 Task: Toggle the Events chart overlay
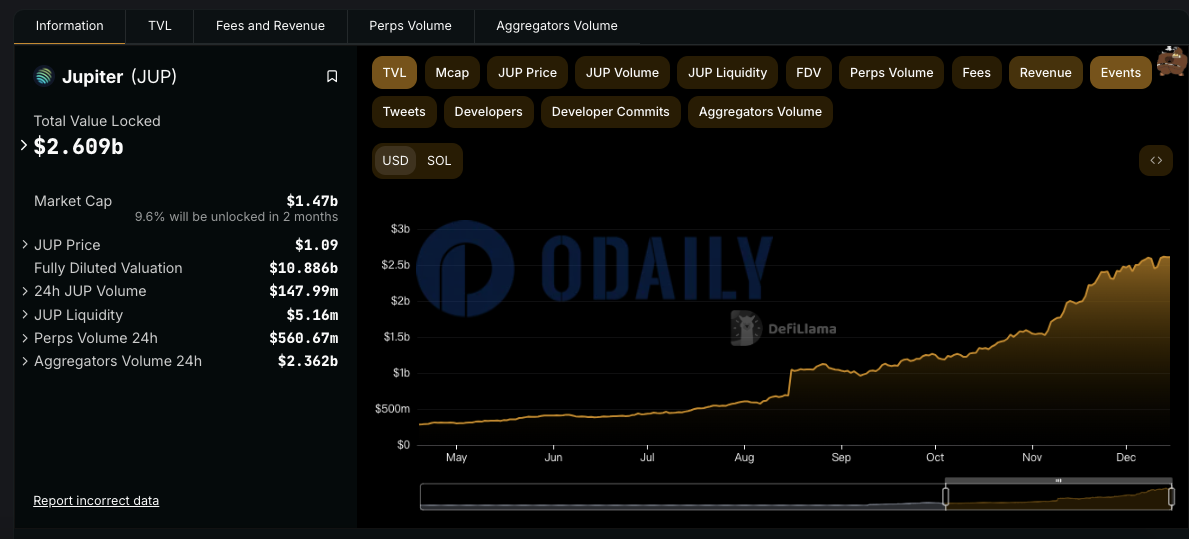pos(1121,73)
